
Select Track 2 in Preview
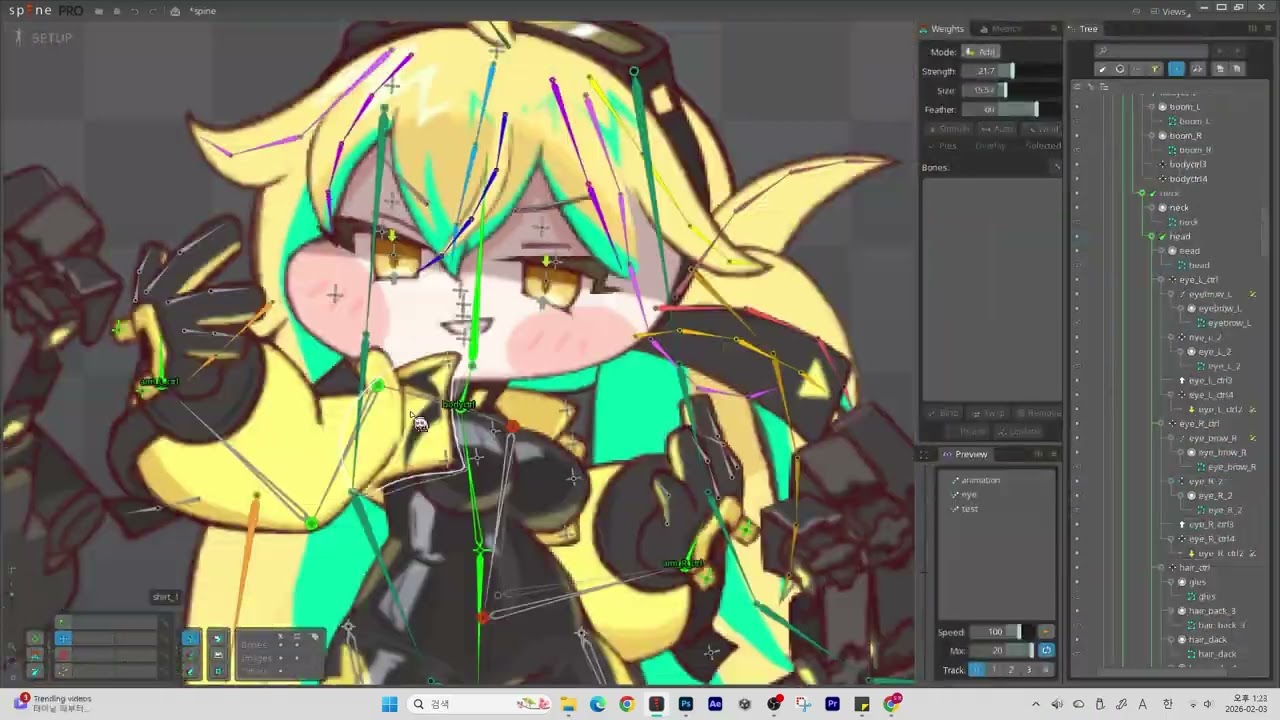pyautogui.click(x=1011, y=670)
